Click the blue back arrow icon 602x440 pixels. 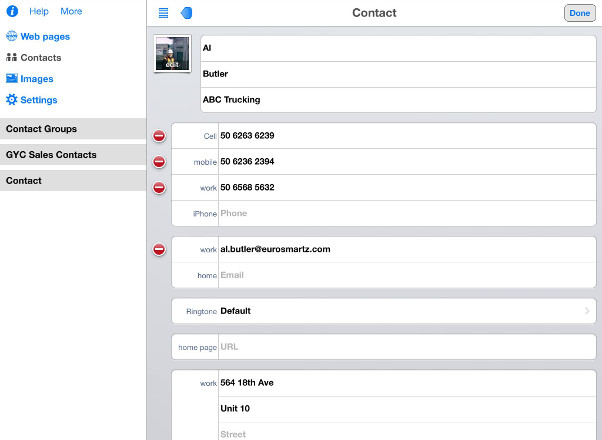186,13
